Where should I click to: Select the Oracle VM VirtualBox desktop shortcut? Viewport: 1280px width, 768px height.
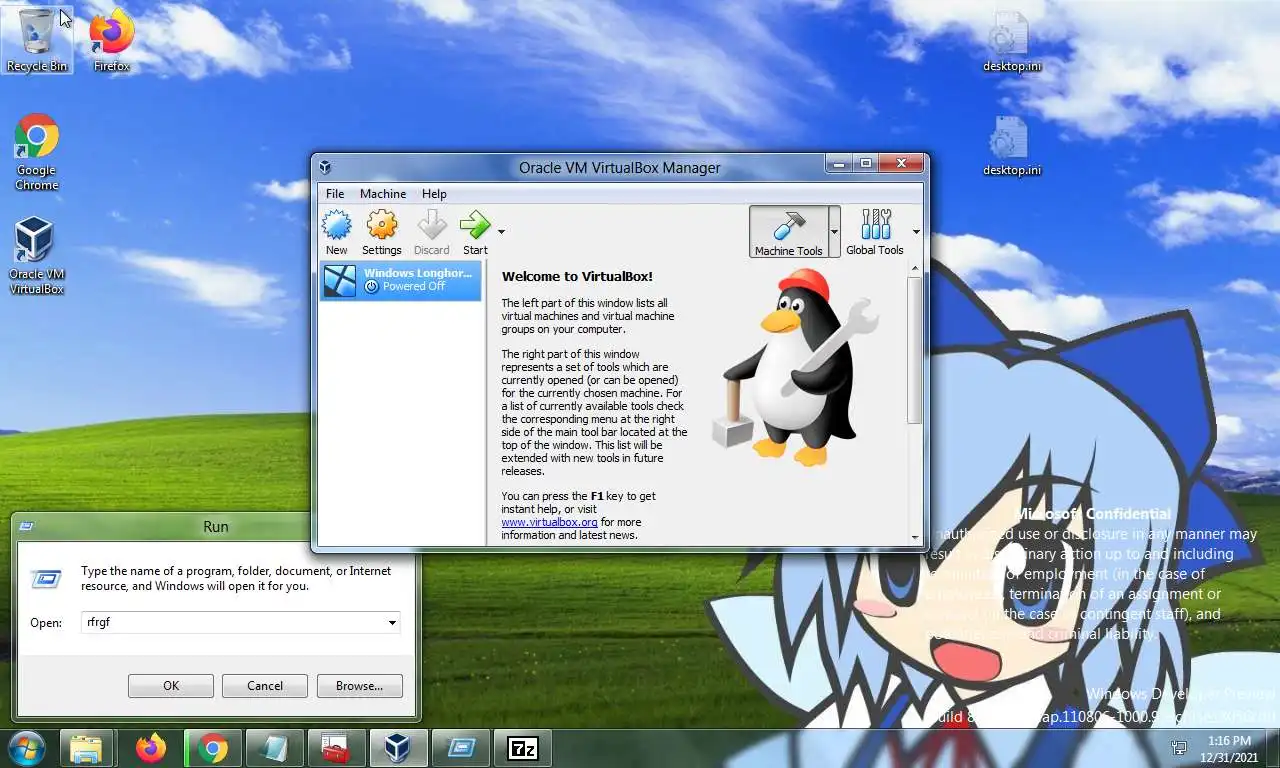click(36, 256)
